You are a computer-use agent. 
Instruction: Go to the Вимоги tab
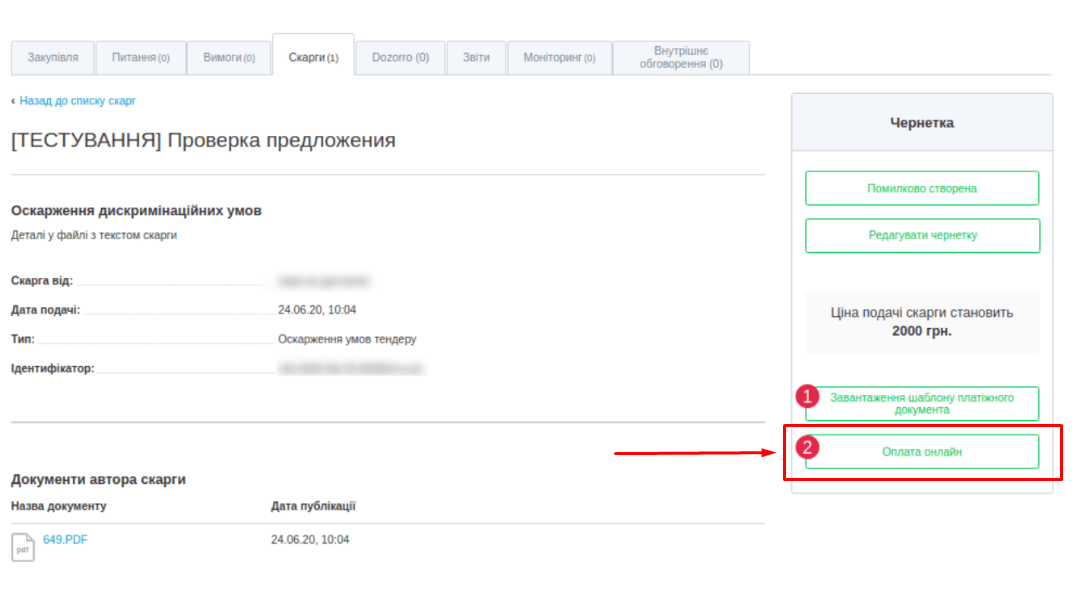click(229, 58)
